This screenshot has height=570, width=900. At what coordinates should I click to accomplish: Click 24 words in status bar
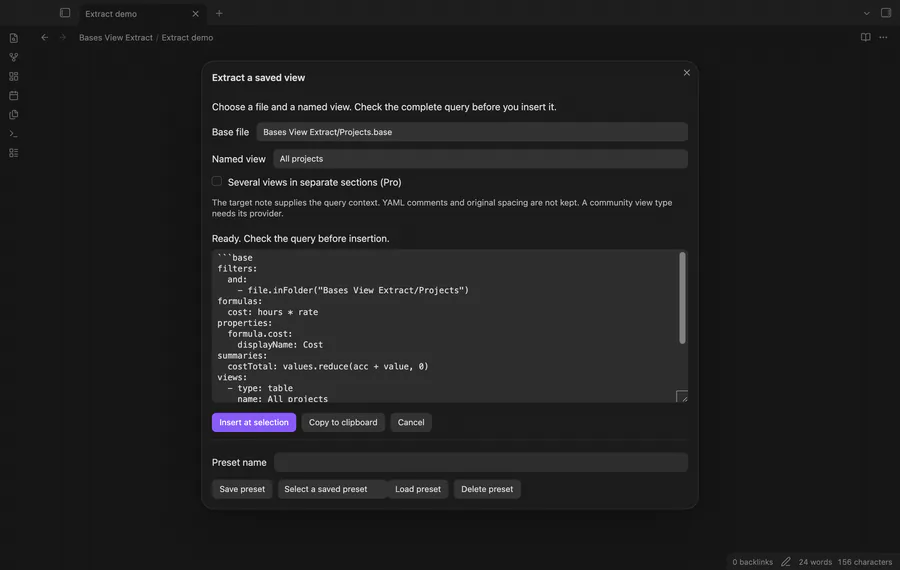coord(815,562)
